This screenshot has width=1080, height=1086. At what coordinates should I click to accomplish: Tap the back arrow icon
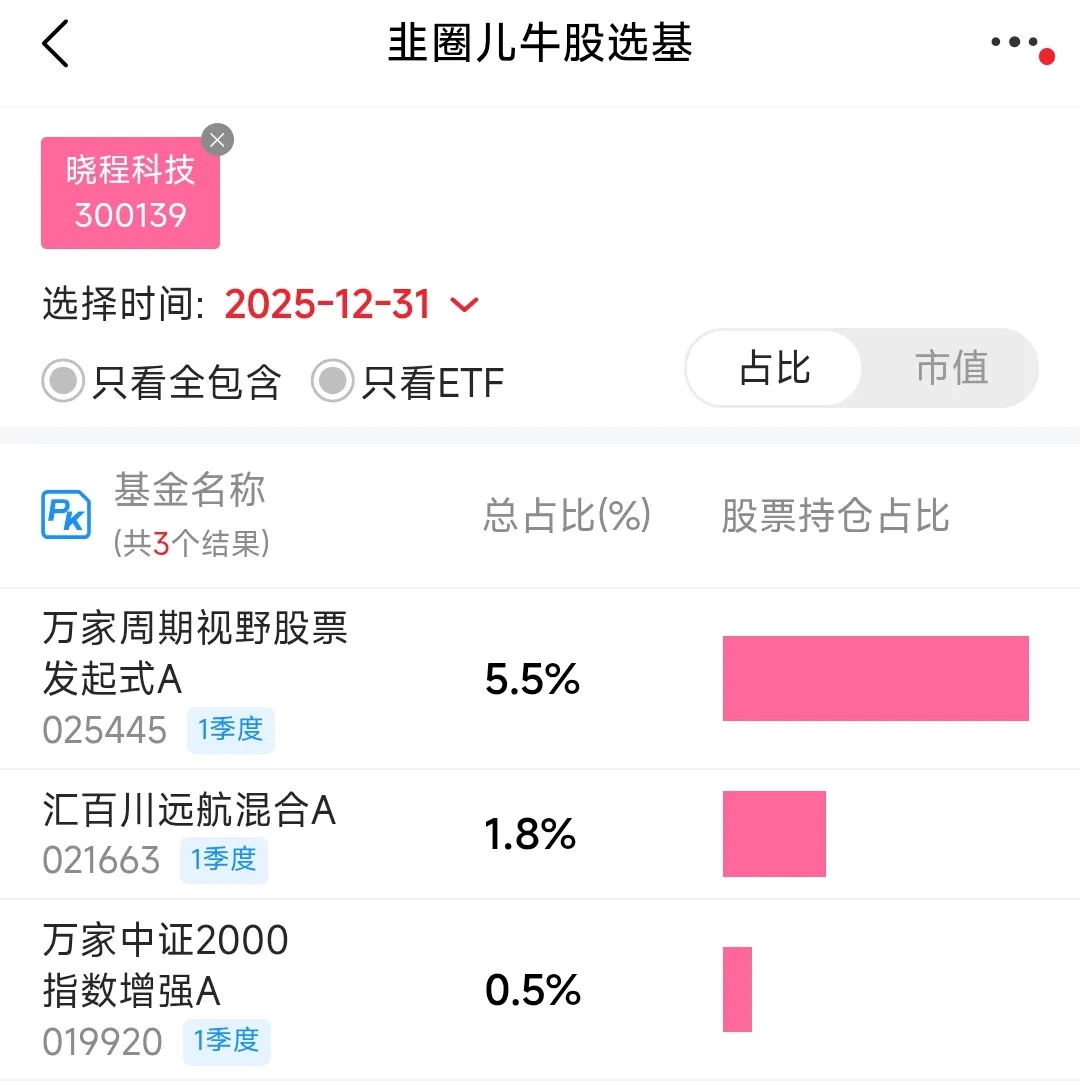pyautogui.click(x=56, y=45)
